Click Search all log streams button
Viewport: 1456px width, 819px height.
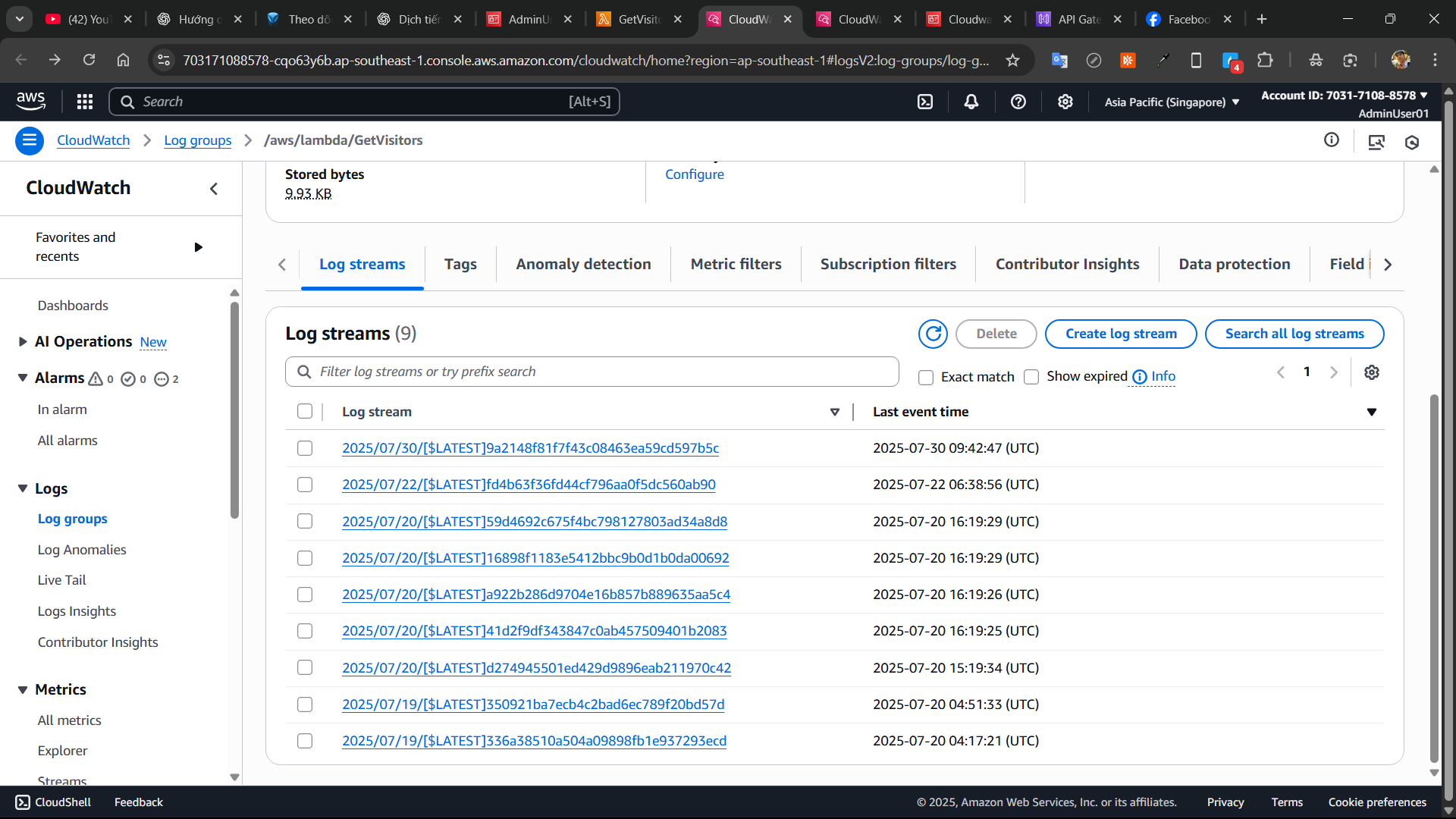point(1294,334)
